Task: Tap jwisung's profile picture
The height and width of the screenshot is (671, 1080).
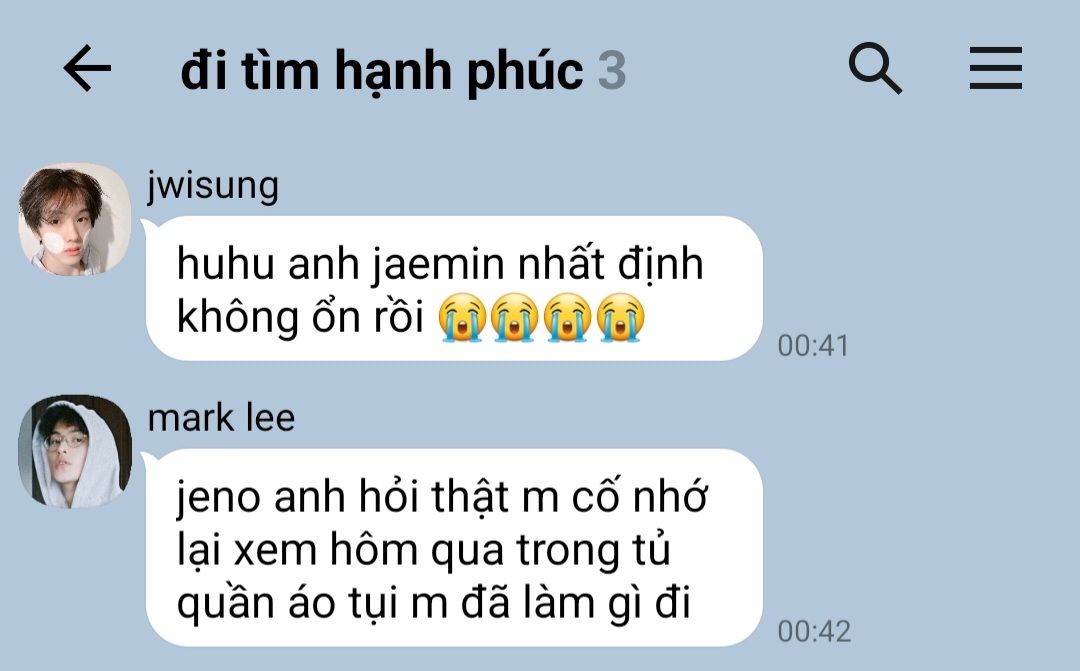Action: (74, 219)
